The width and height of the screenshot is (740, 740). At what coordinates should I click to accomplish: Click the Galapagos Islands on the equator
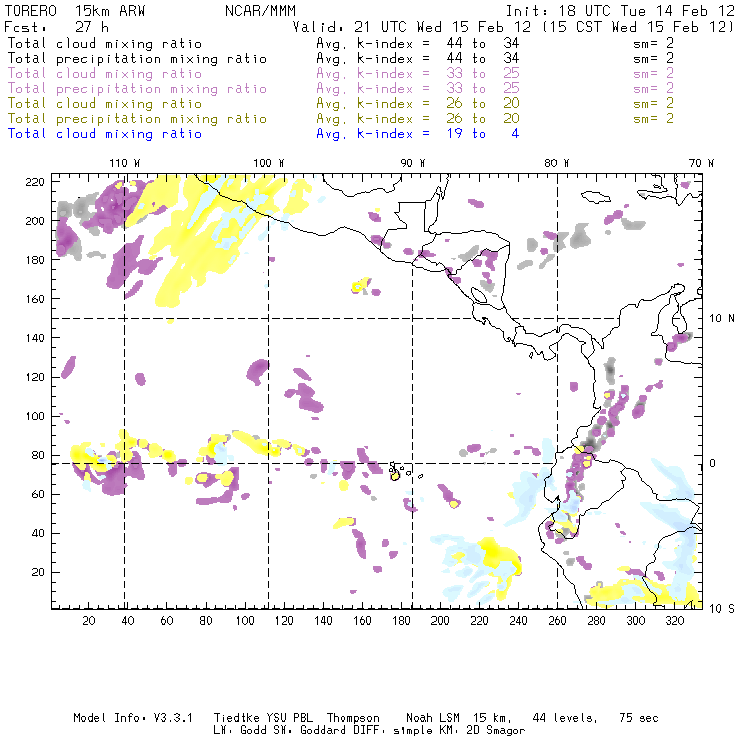coord(399,469)
